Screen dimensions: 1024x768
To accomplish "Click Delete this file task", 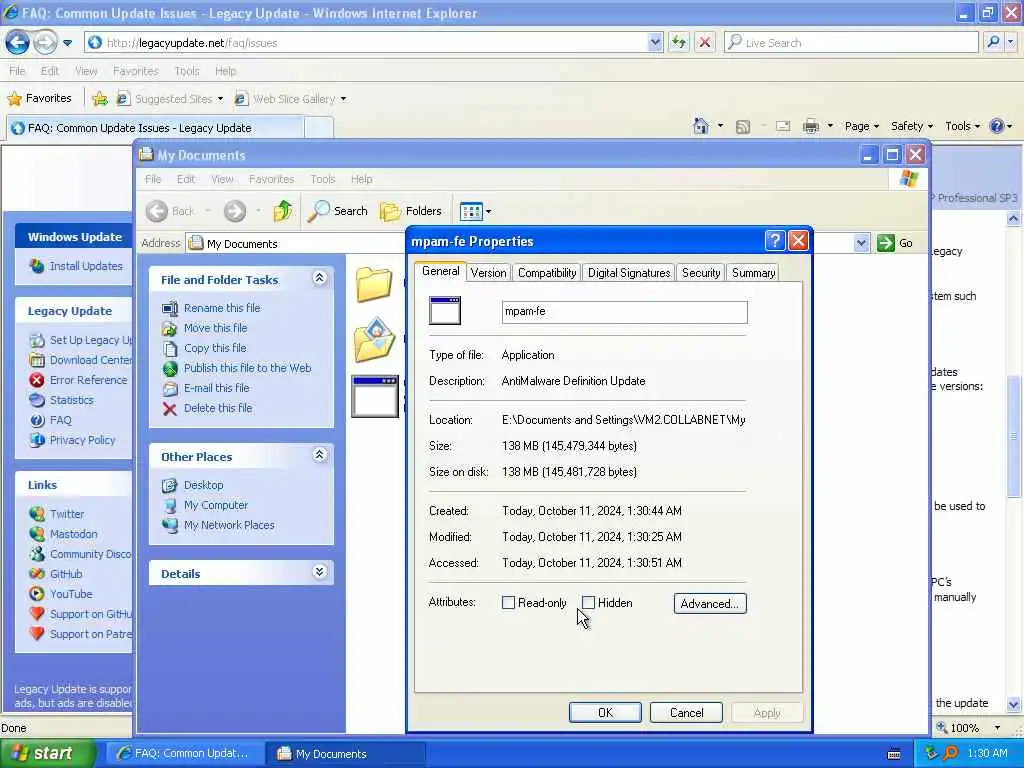I will (x=217, y=408).
